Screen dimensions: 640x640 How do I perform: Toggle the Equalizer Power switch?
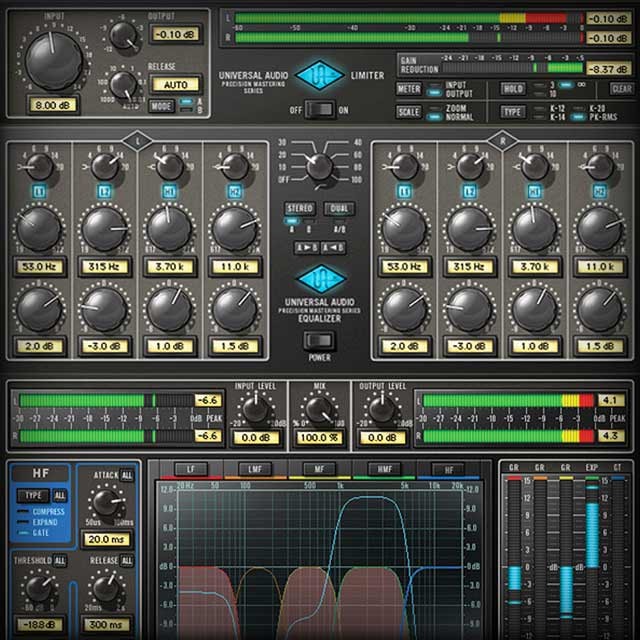coord(319,340)
